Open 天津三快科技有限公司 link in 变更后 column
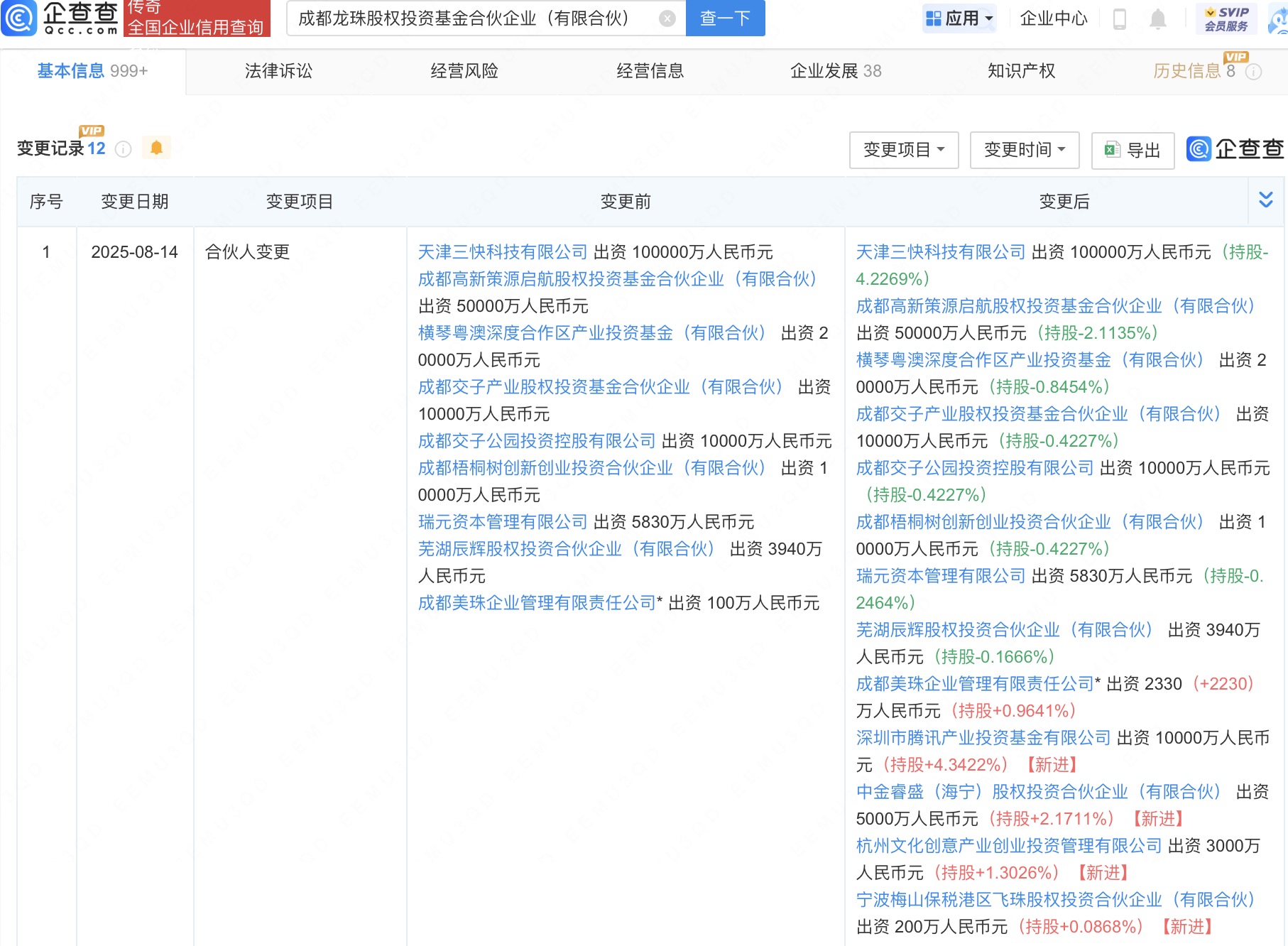The width and height of the screenshot is (1288, 946). 941,252
